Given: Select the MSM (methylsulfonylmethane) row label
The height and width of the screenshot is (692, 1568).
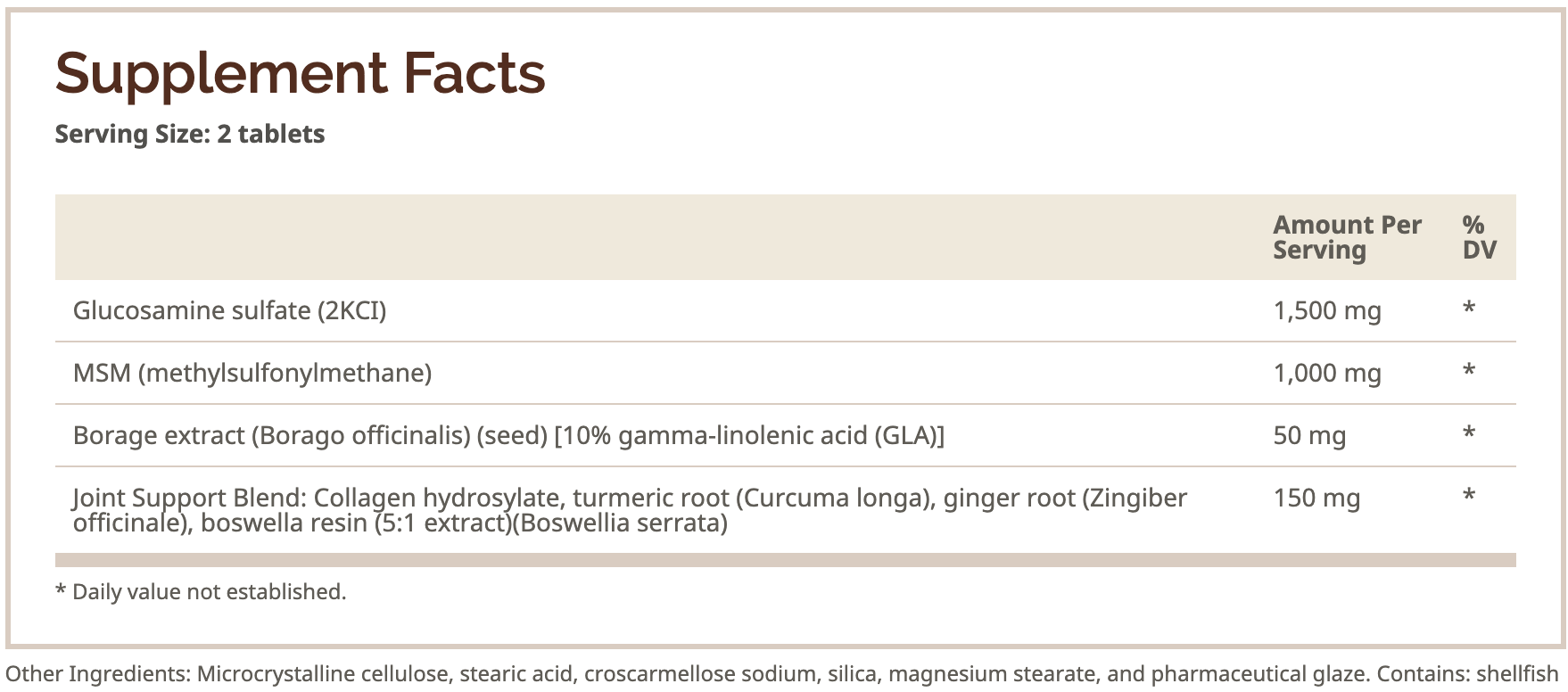Looking at the screenshot, I should point(252,373).
